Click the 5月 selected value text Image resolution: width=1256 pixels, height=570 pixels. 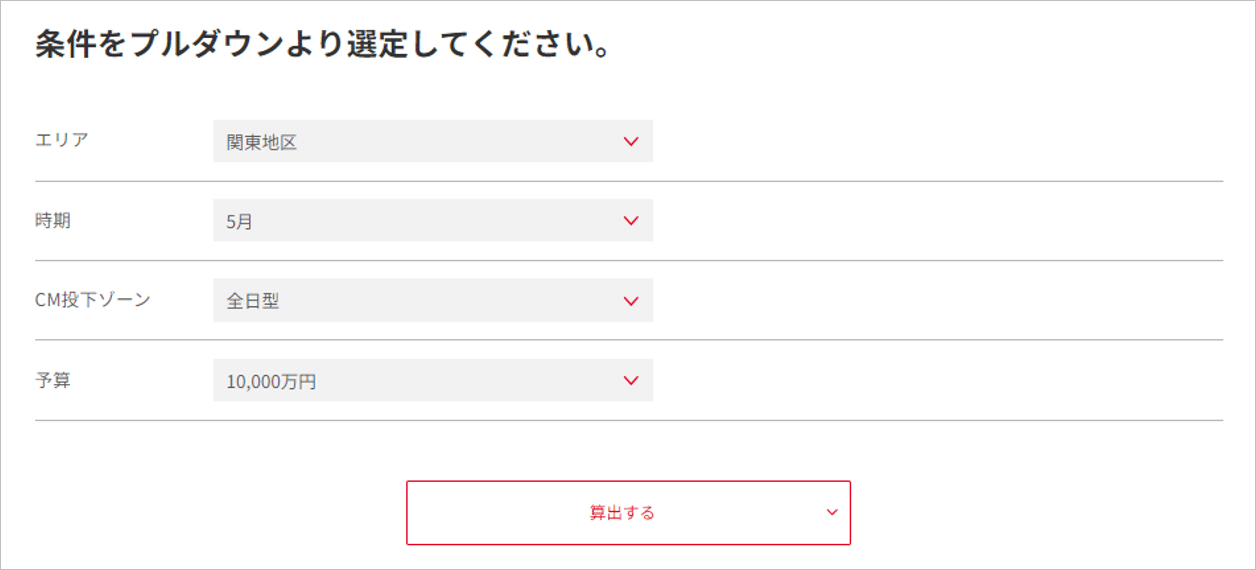pyautogui.click(x=240, y=222)
